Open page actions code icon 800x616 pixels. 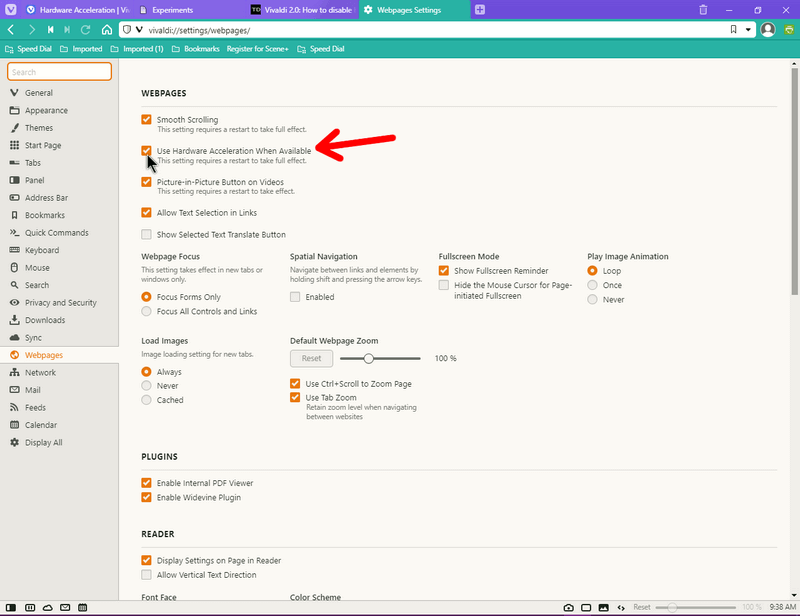[x=621, y=607]
